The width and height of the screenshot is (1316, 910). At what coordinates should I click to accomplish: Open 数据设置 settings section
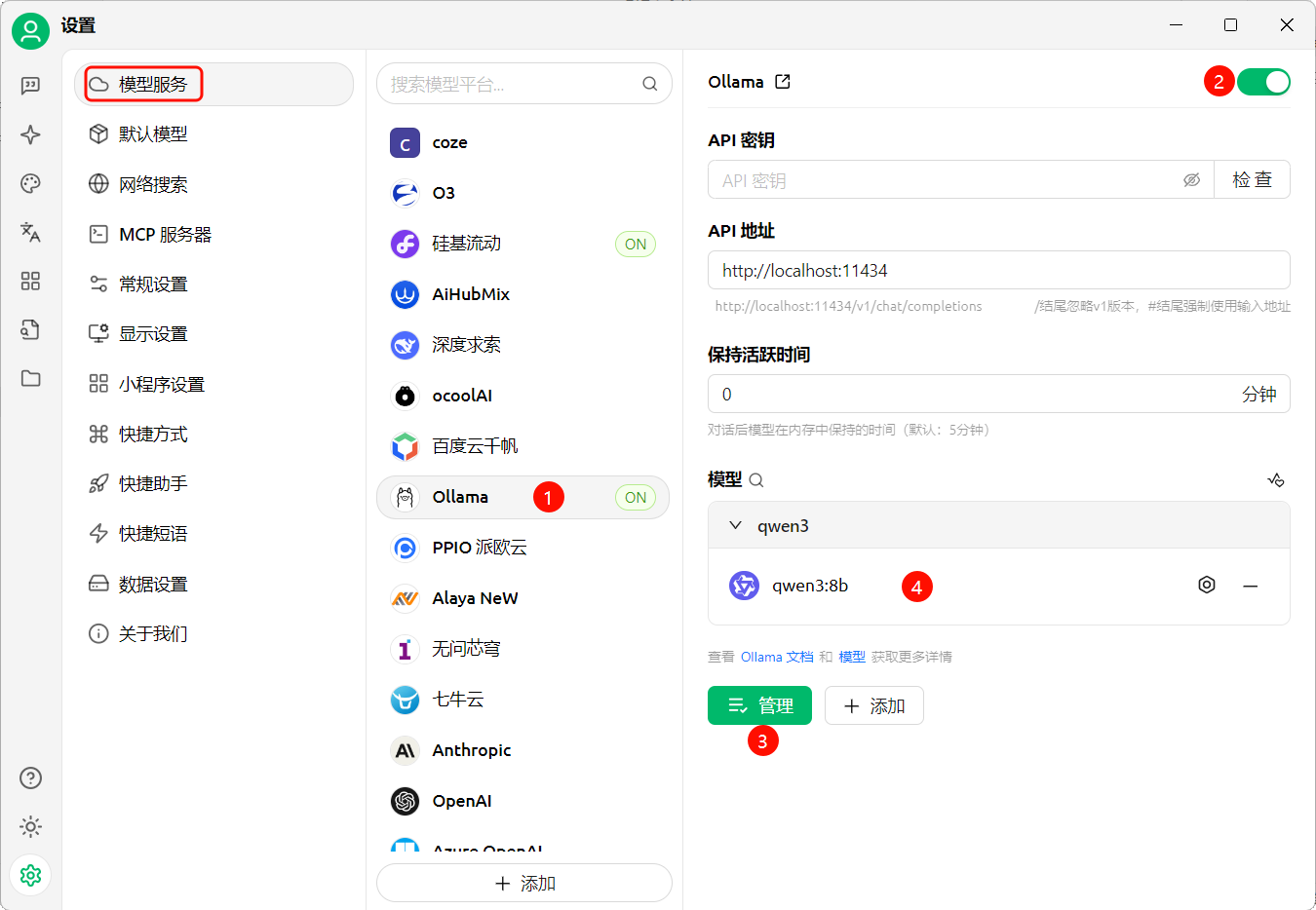pyautogui.click(x=213, y=584)
